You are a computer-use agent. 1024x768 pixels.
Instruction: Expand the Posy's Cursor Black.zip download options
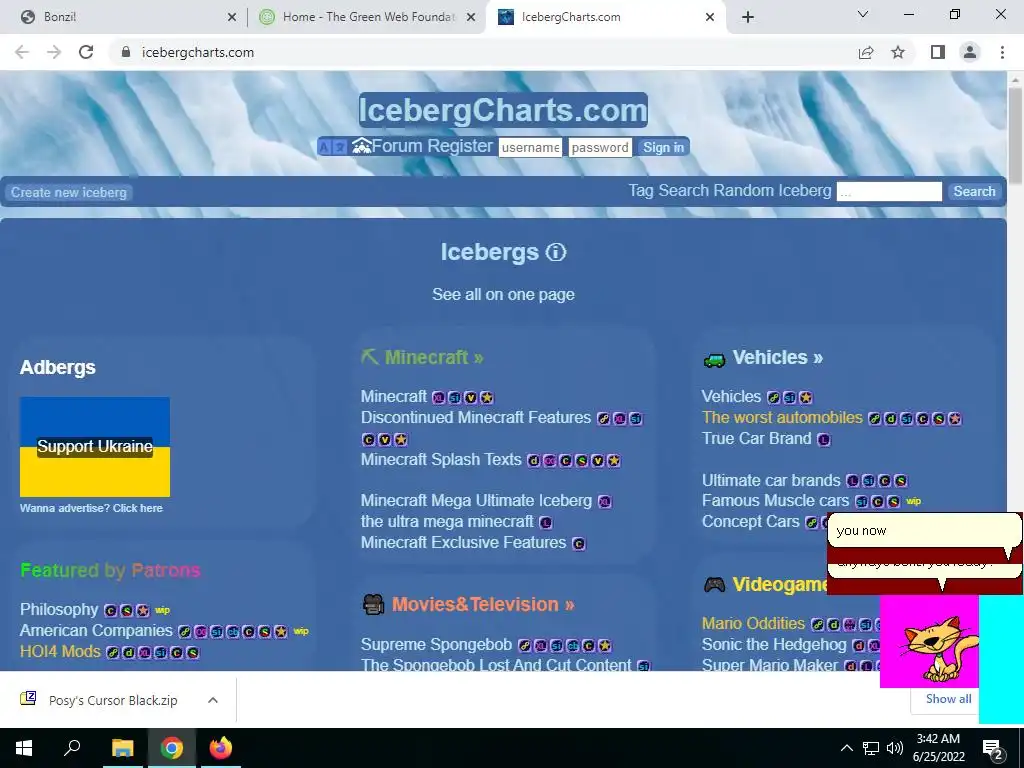click(212, 700)
